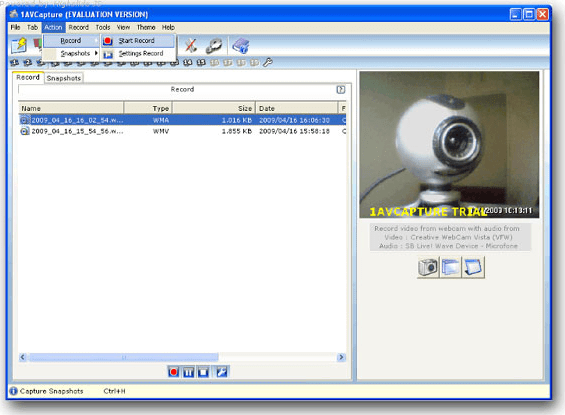Select numbered preset icon 14
Image resolution: width=565 pixels, height=415 pixels.
point(188,63)
